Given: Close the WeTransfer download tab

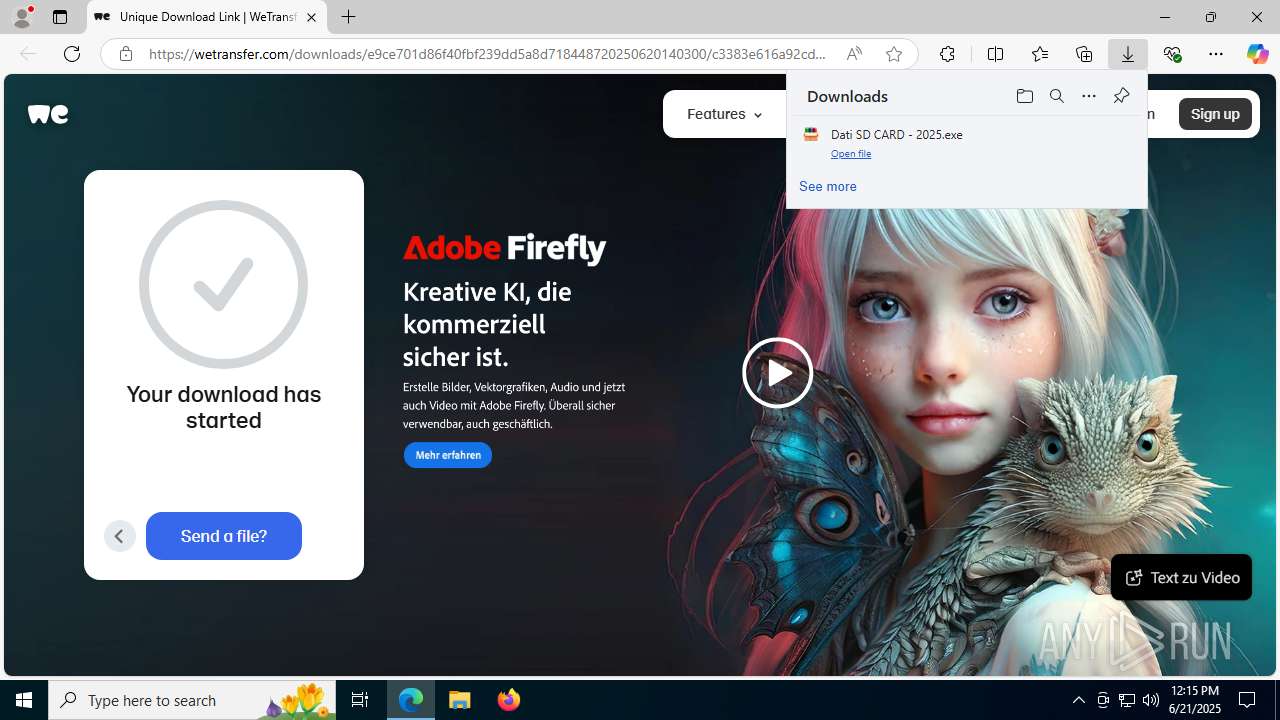Looking at the screenshot, I should click(x=311, y=17).
